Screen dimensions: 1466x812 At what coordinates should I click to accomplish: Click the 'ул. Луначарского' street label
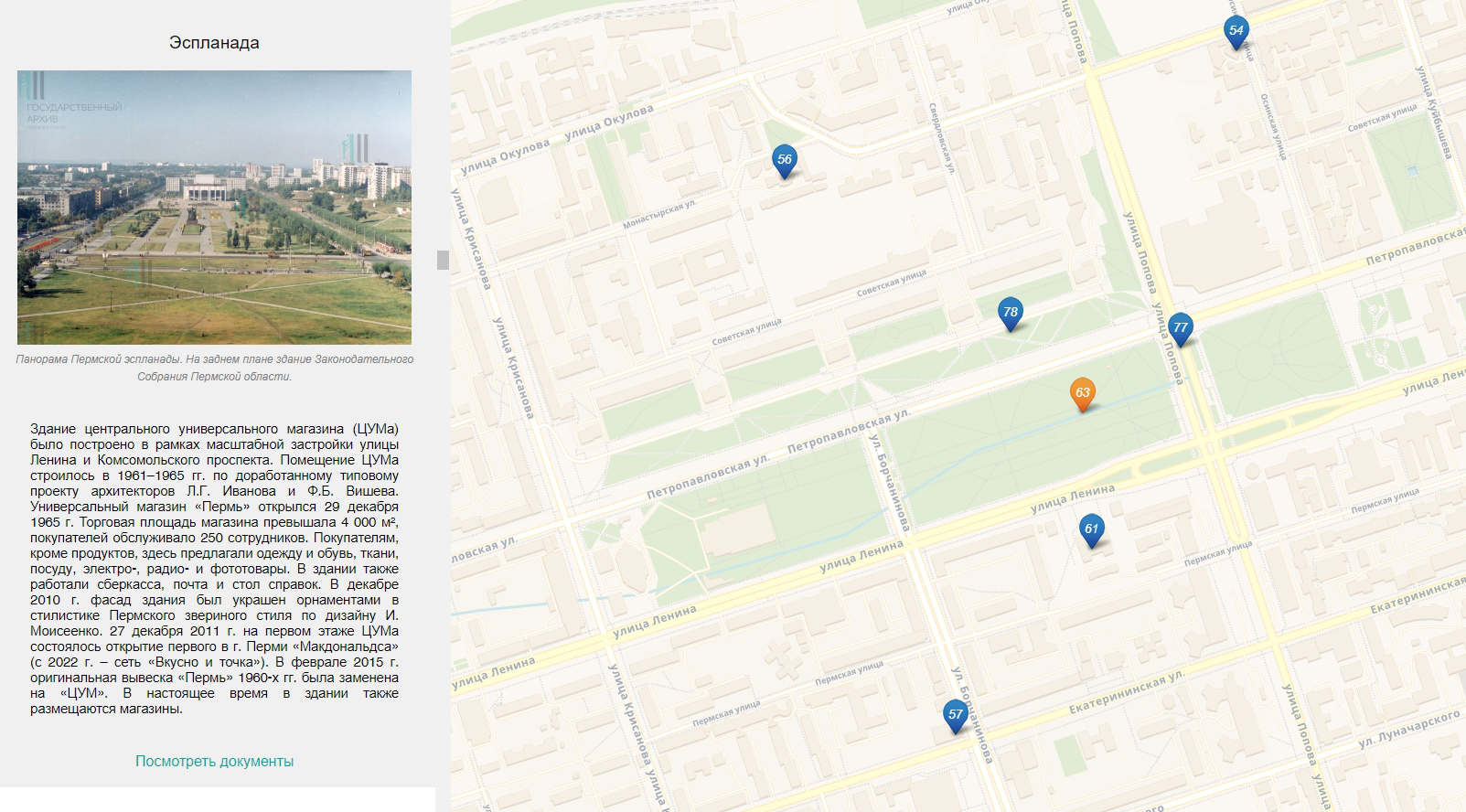[1408, 732]
